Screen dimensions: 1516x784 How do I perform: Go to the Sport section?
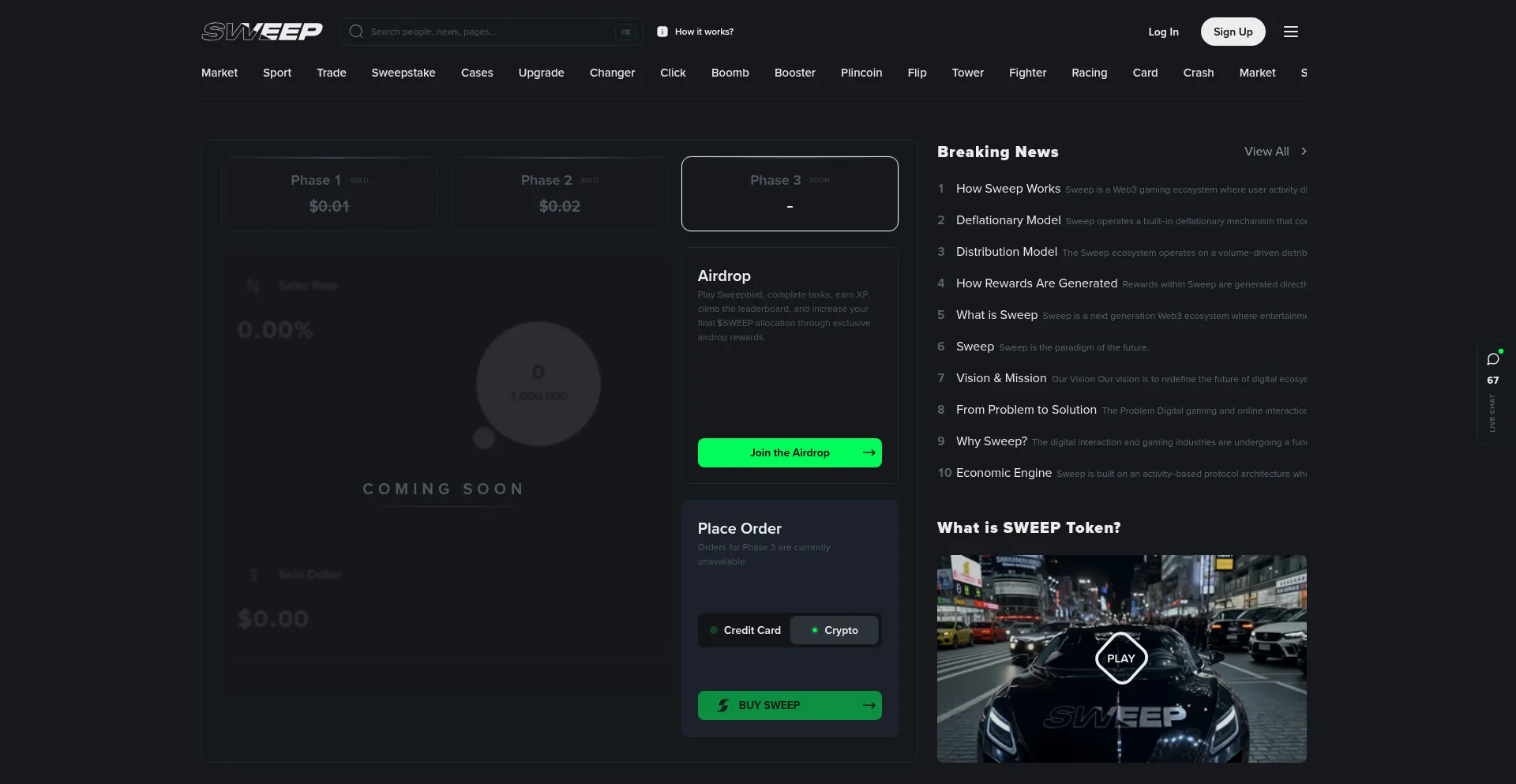pyautogui.click(x=277, y=73)
